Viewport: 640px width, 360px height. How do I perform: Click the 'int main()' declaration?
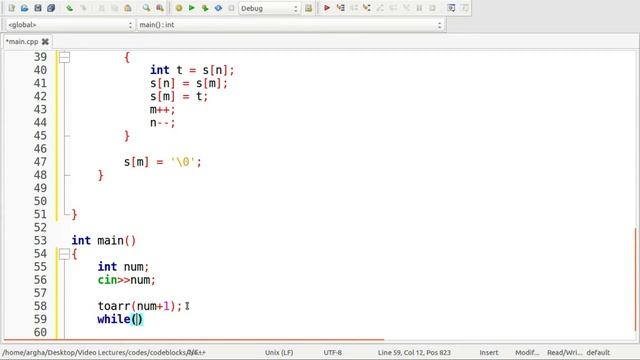[104, 240]
